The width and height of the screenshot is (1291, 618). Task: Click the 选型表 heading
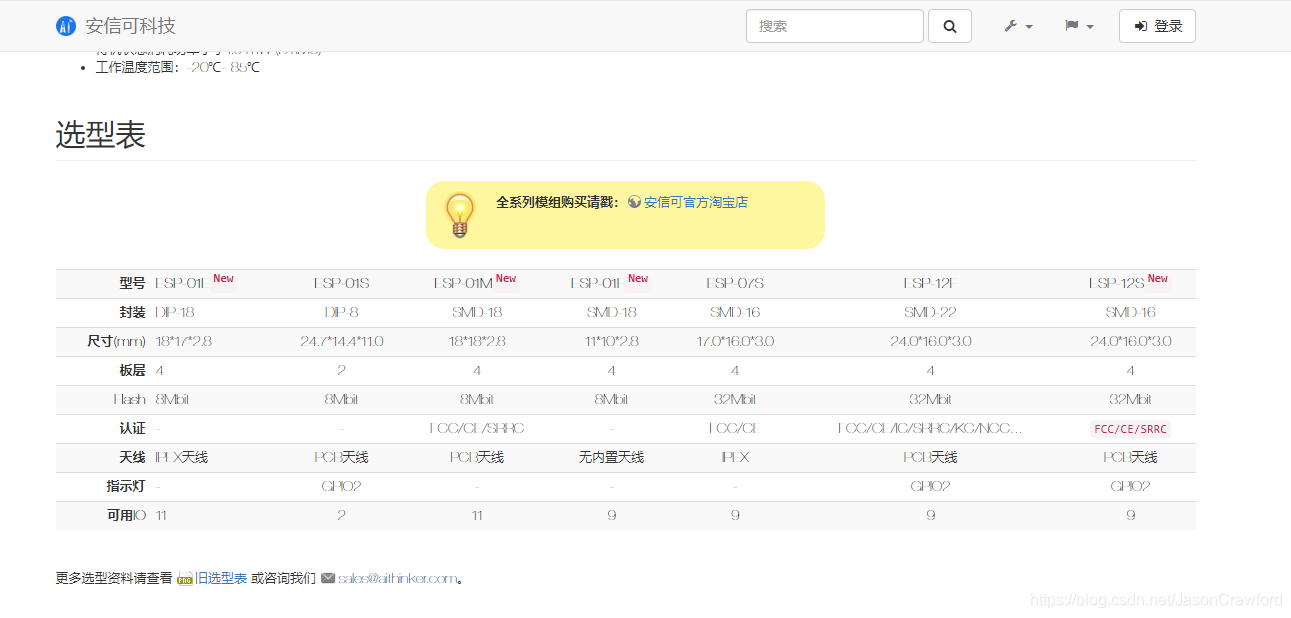coord(101,134)
